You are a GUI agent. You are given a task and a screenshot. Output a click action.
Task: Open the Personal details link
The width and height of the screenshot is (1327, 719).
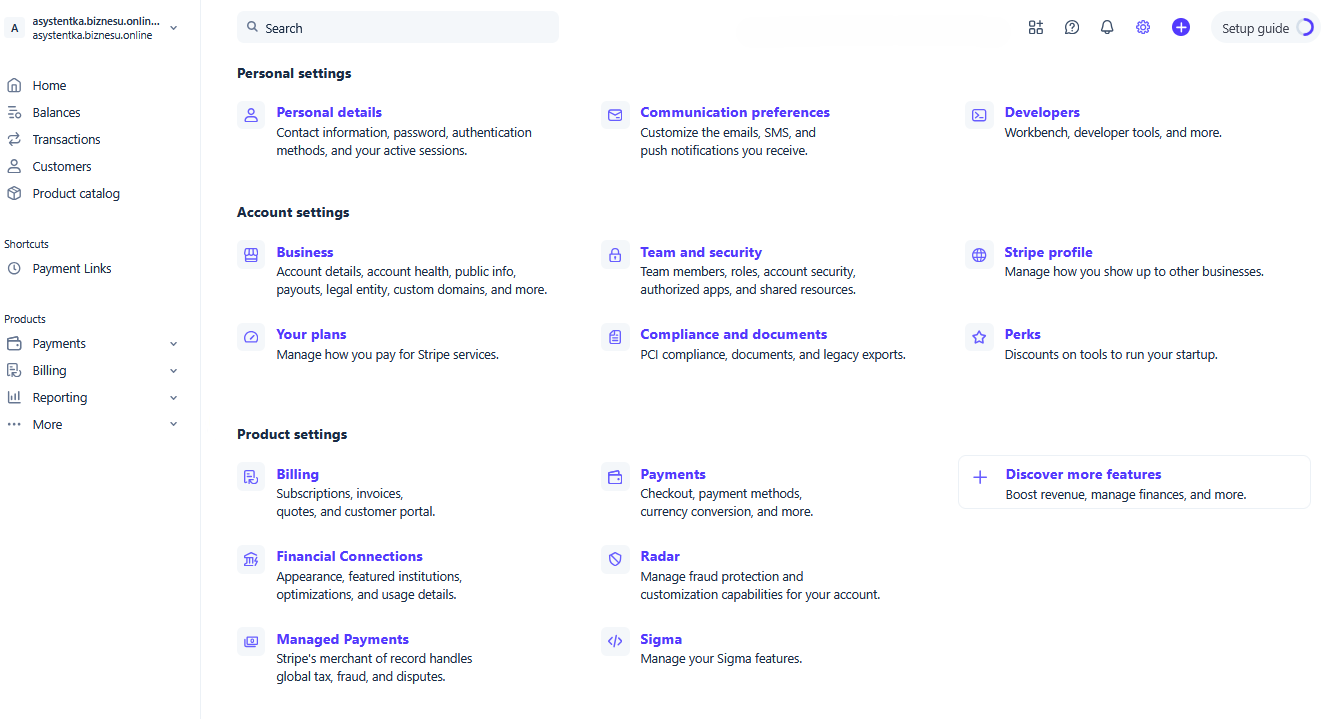click(x=329, y=113)
